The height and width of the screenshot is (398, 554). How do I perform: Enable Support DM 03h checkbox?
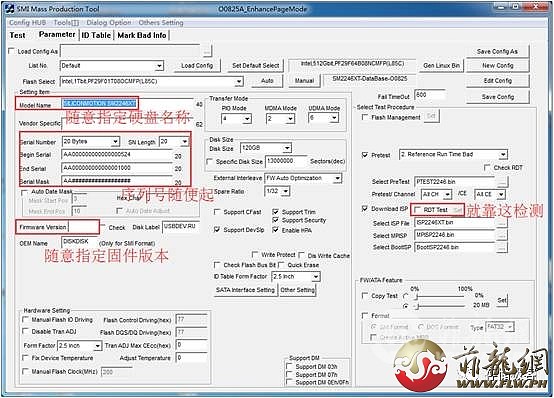click(x=289, y=366)
